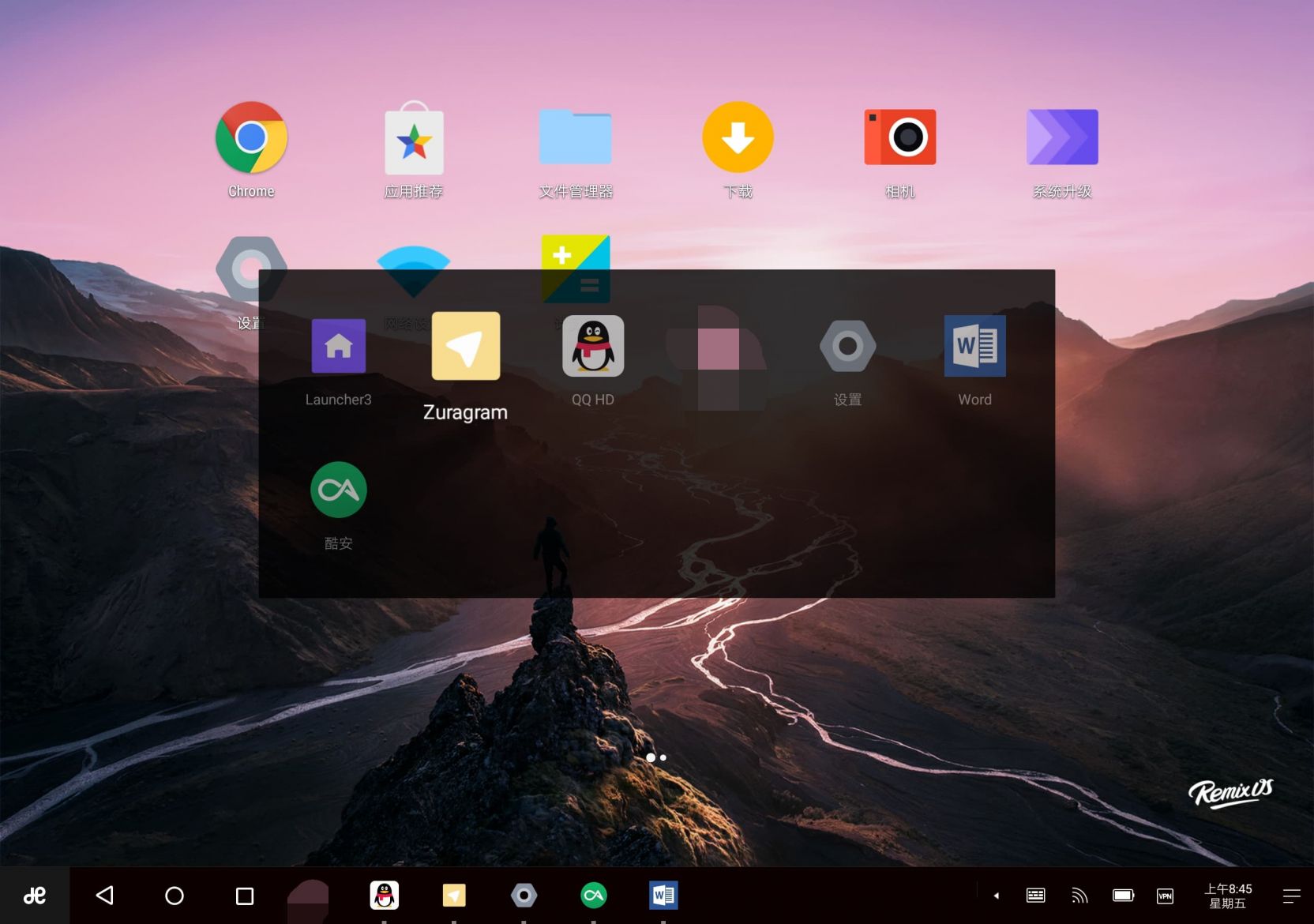Switch to QQ HD in the app switcher

click(x=593, y=346)
